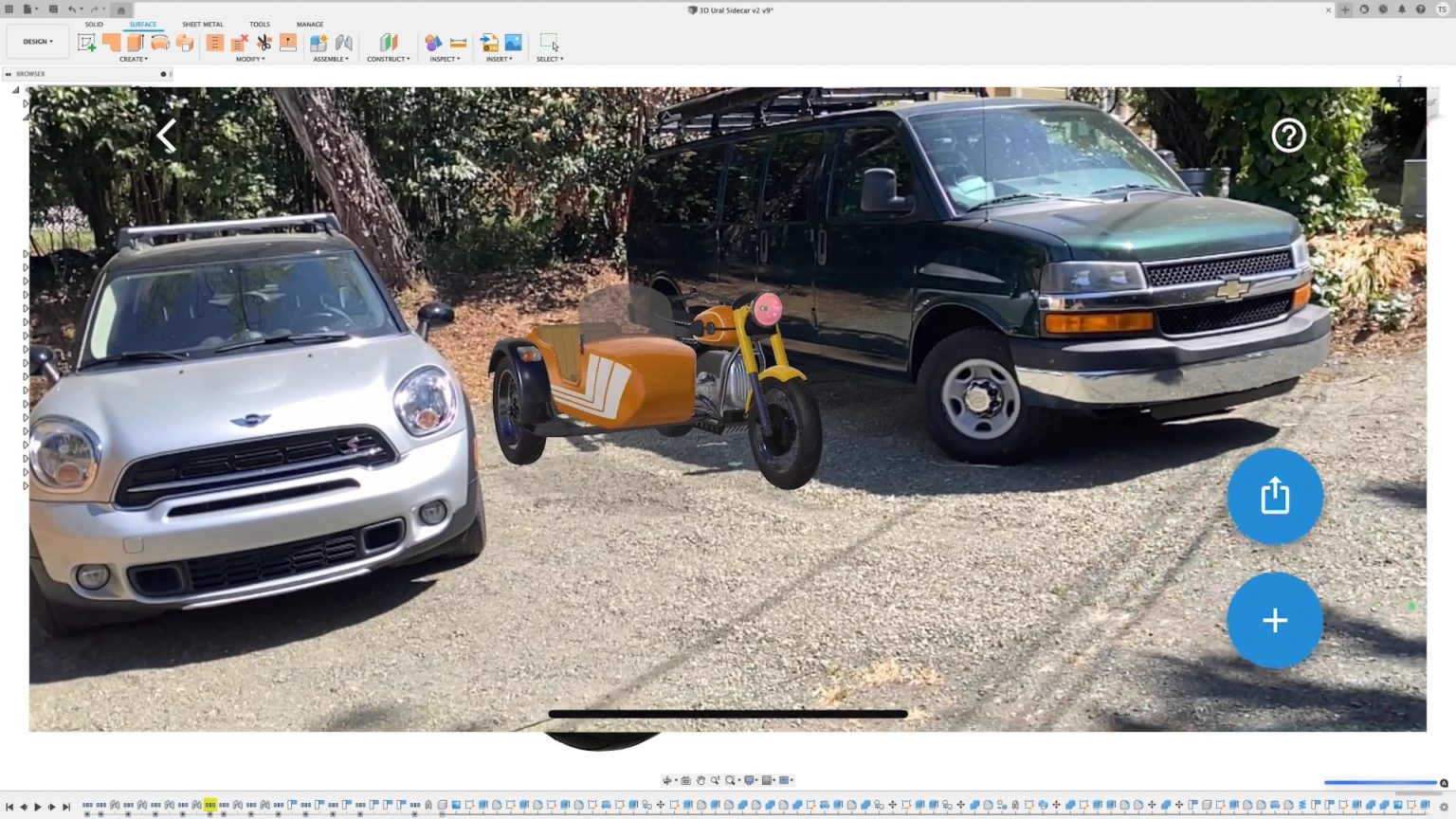Click the Insert Canvas image icon
Viewport: 1456px width, 819px height.
pos(512,42)
